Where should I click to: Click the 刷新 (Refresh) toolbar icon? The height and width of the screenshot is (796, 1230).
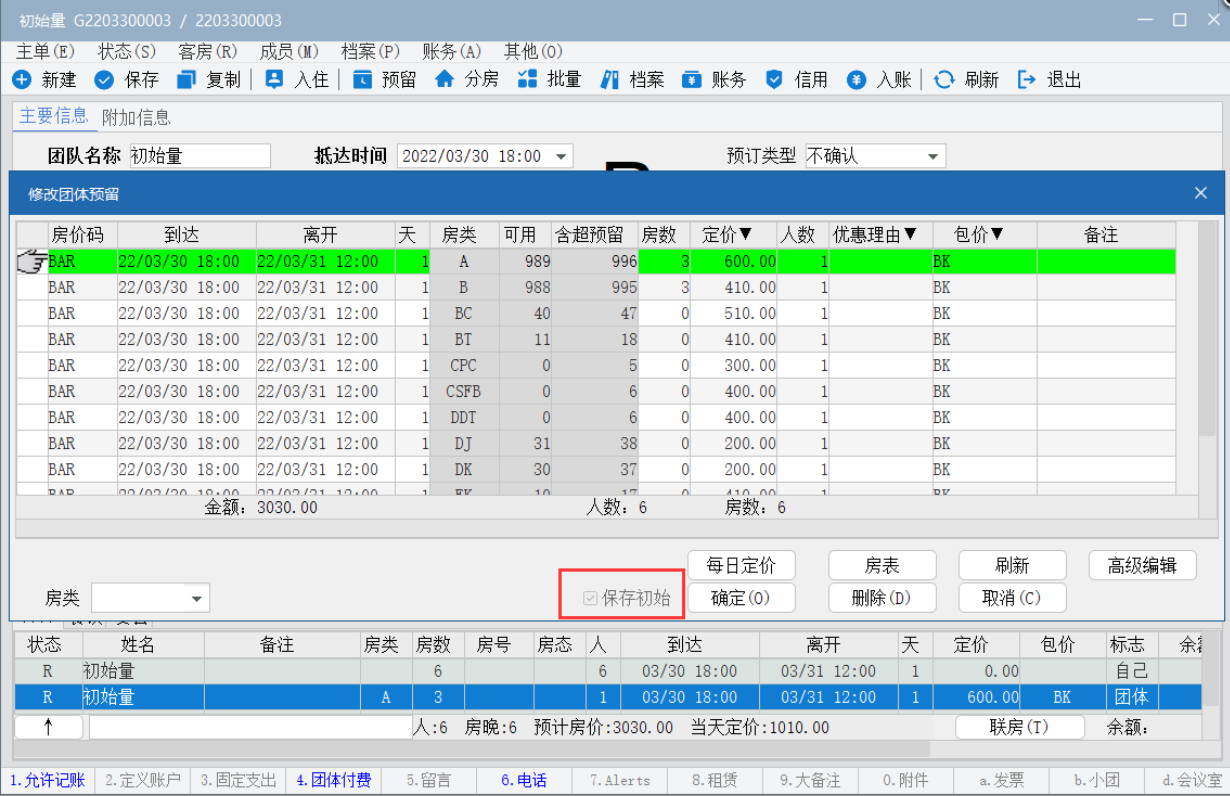[944, 80]
